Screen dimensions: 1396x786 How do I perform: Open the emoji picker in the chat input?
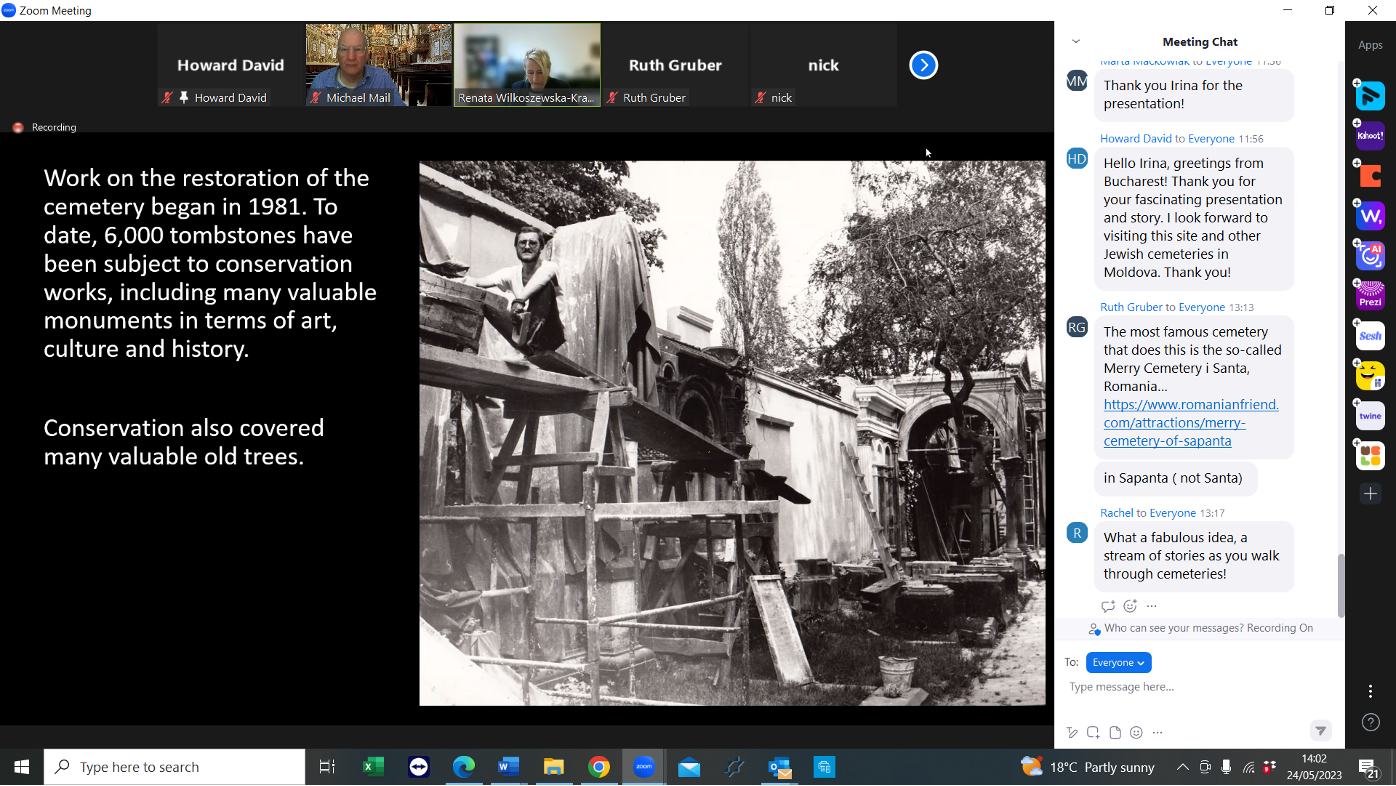(1136, 732)
